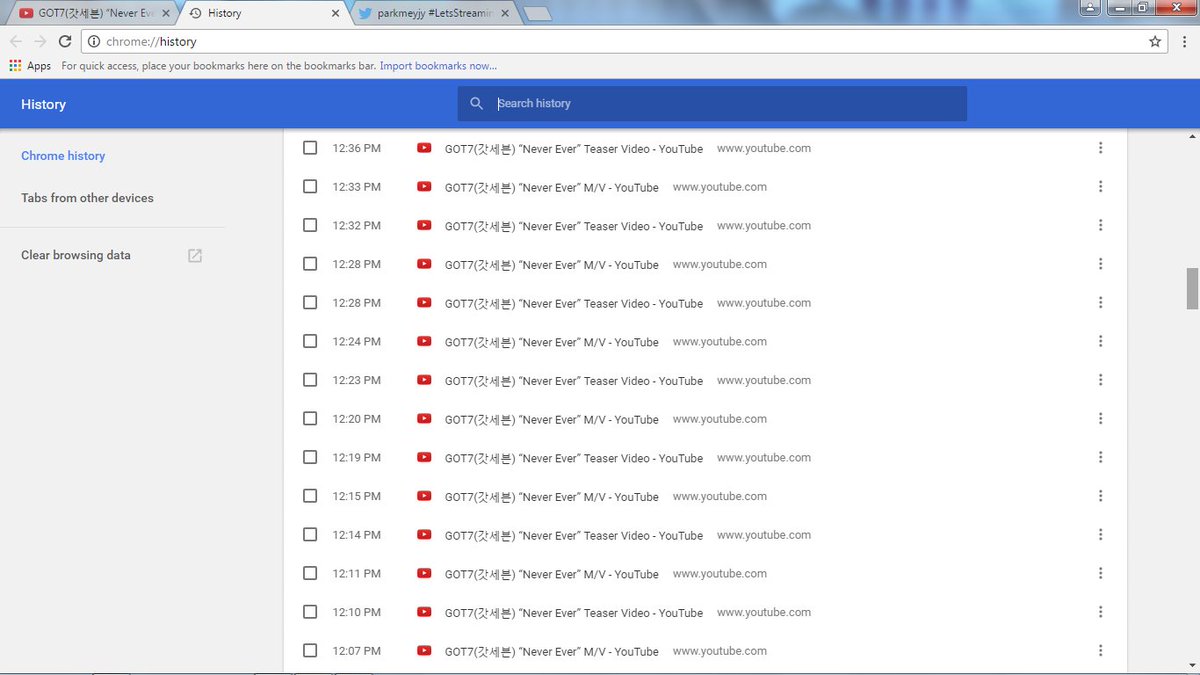Open more actions for the 12:10 PM entry
This screenshot has width=1200, height=675.
(x=1100, y=612)
